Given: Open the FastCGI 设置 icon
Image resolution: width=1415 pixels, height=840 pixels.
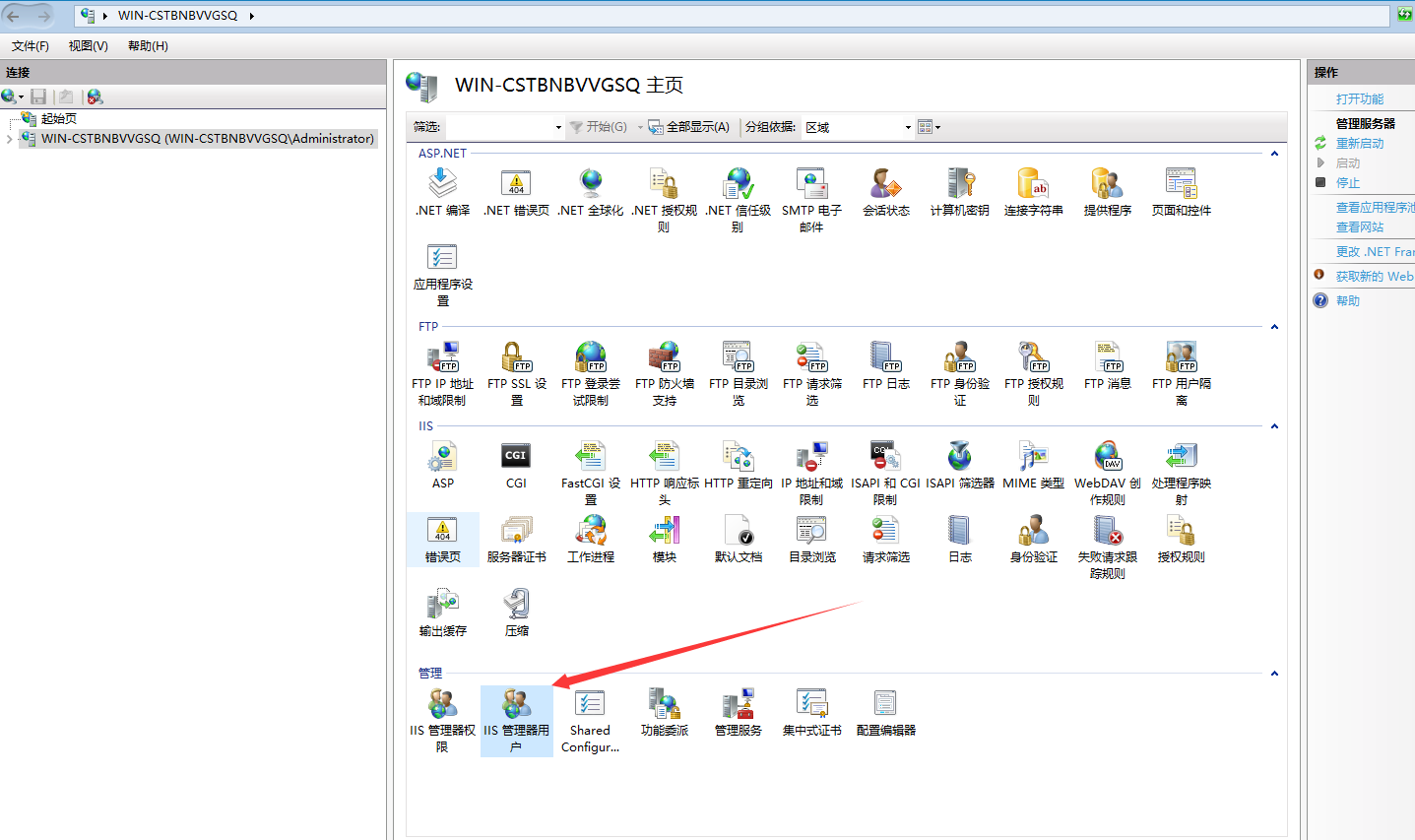Looking at the screenshot, I should pos(591,473).
